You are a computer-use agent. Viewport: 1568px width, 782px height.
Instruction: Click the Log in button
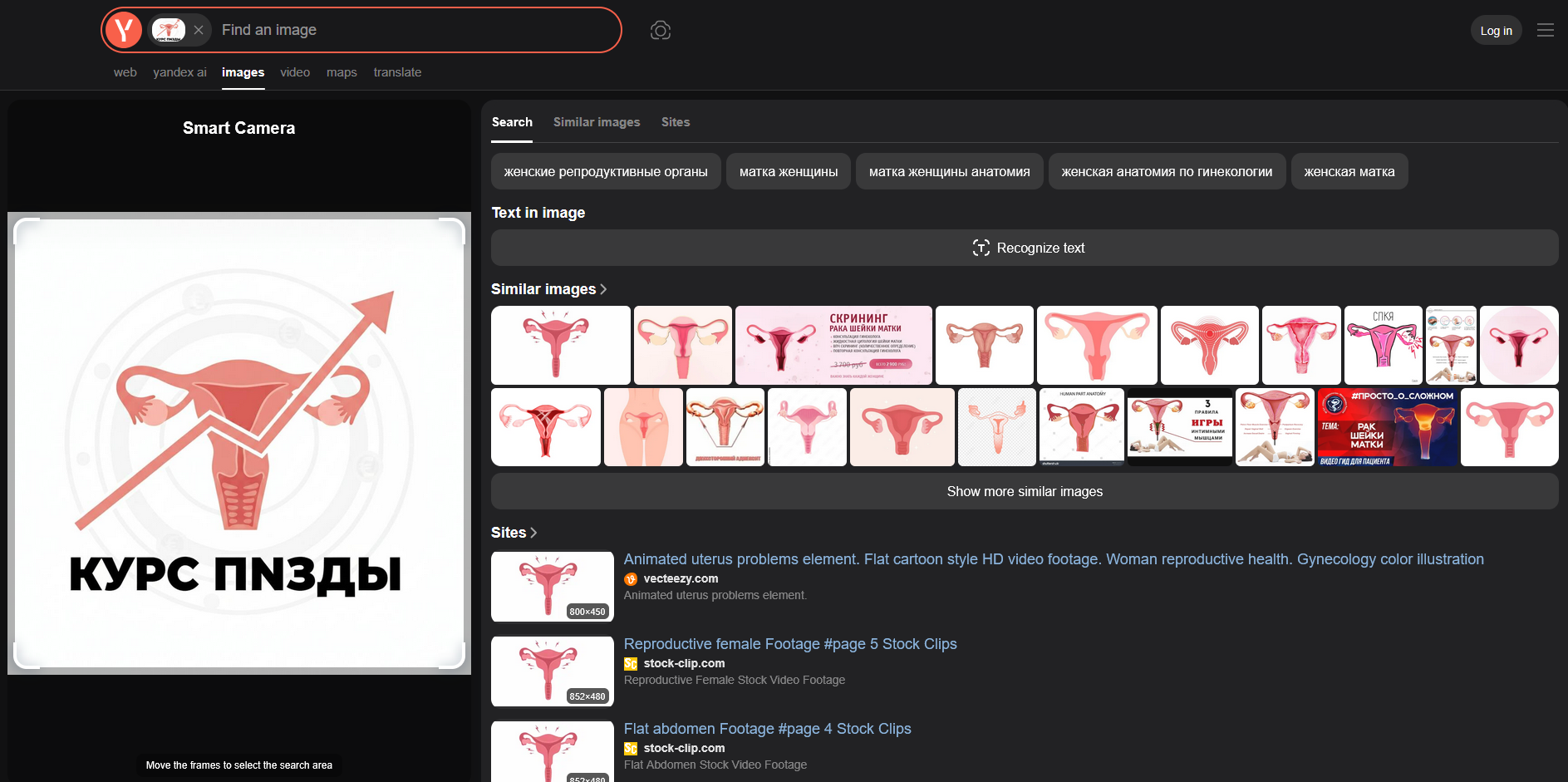[1497, 31]
